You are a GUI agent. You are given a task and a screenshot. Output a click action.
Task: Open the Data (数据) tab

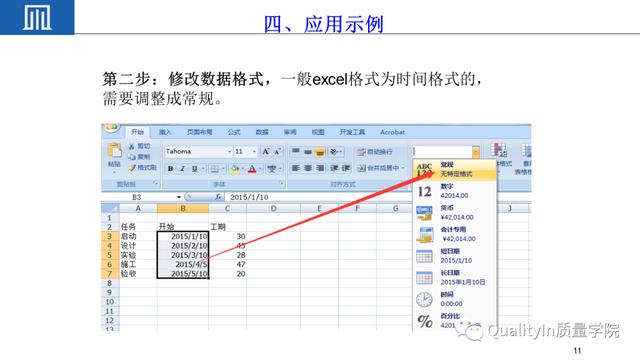tap(262, 132)
